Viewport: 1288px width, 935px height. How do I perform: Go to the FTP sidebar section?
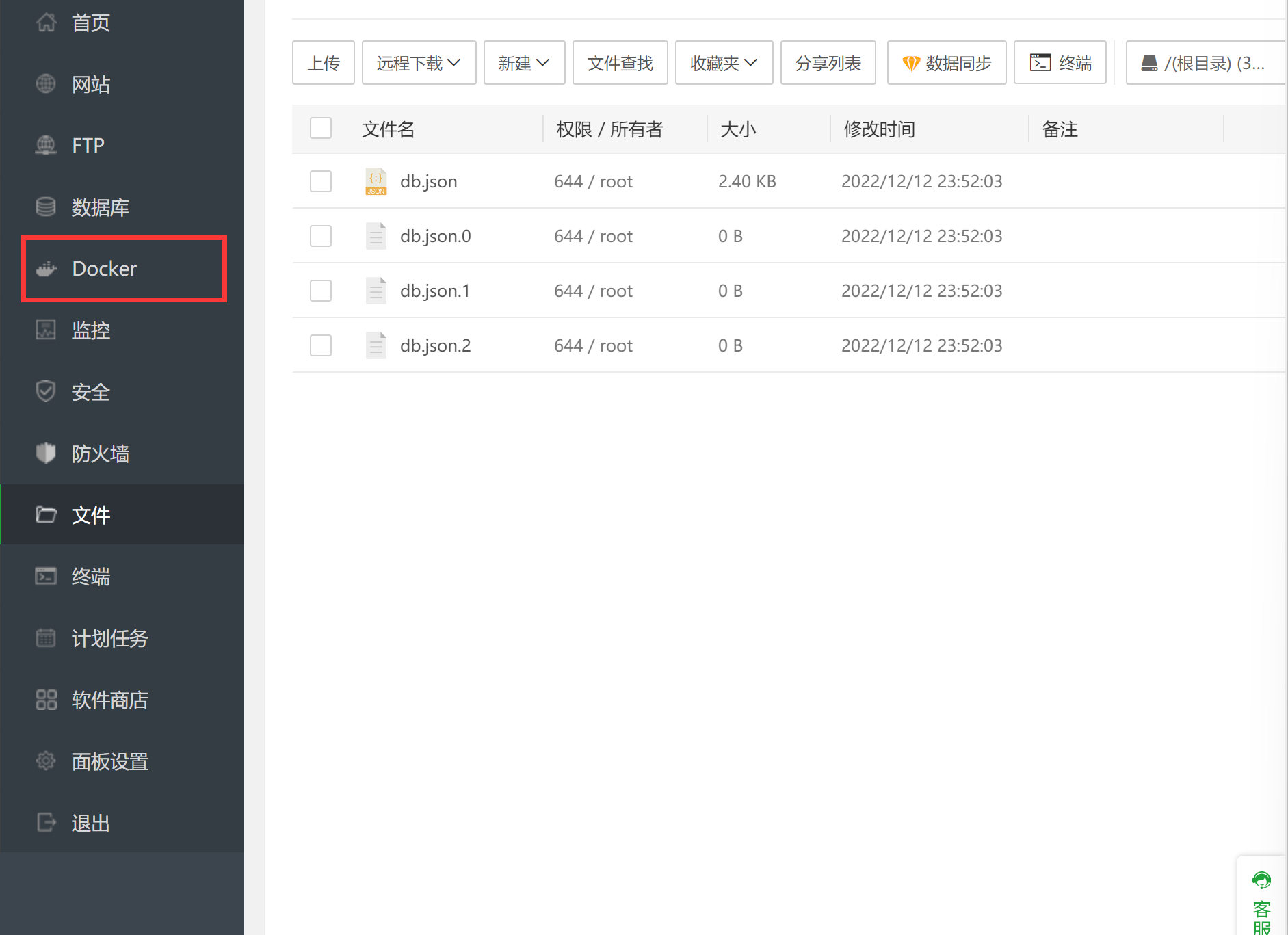(x=88, y=145)
